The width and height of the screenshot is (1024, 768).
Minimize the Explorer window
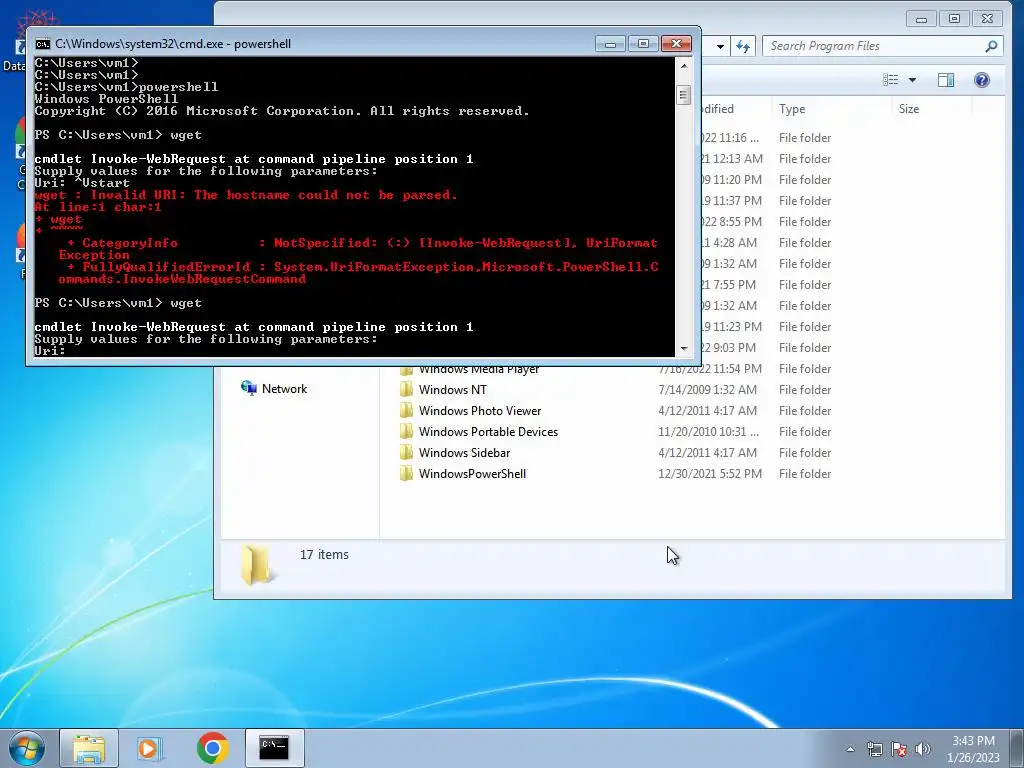click(921, 19)
